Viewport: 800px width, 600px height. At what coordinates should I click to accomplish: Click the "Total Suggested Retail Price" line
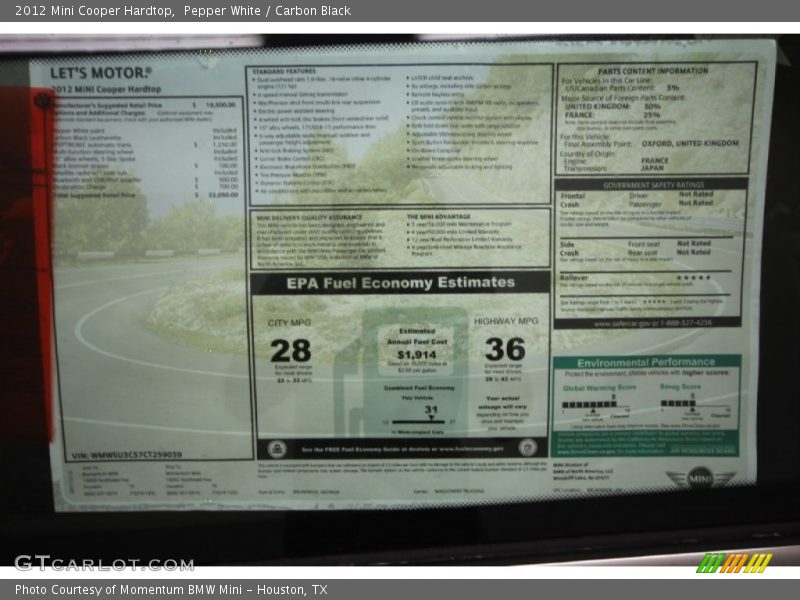[x=146, y=195]
